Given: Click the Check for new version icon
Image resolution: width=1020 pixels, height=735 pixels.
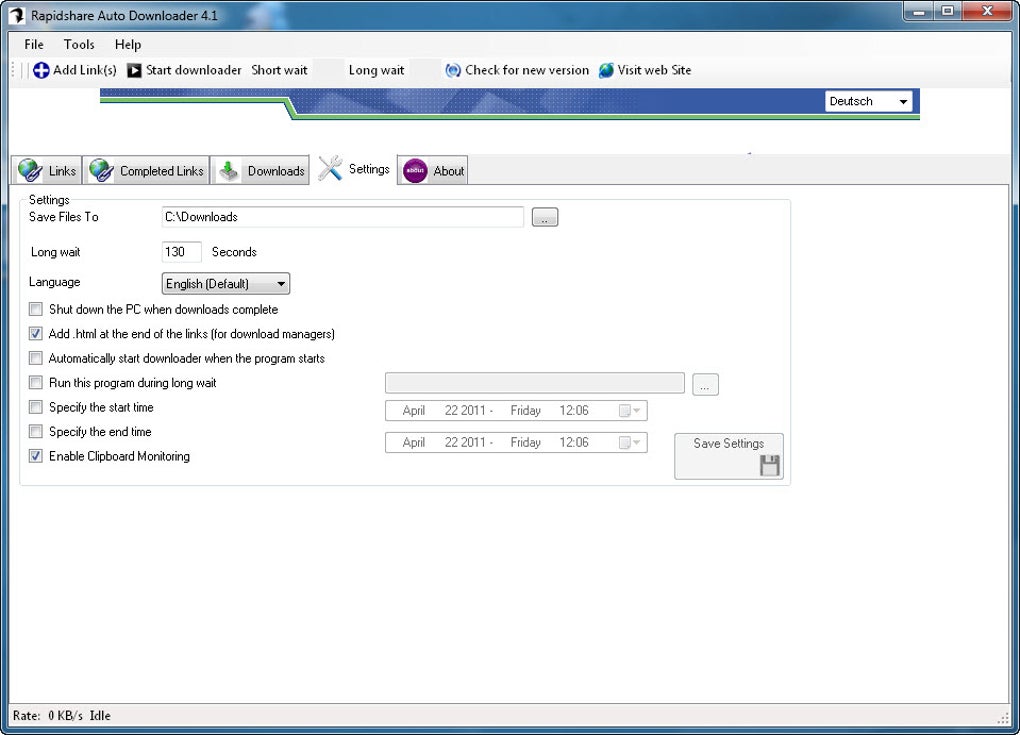Looking at the screenshot, I should pos(452,70).
